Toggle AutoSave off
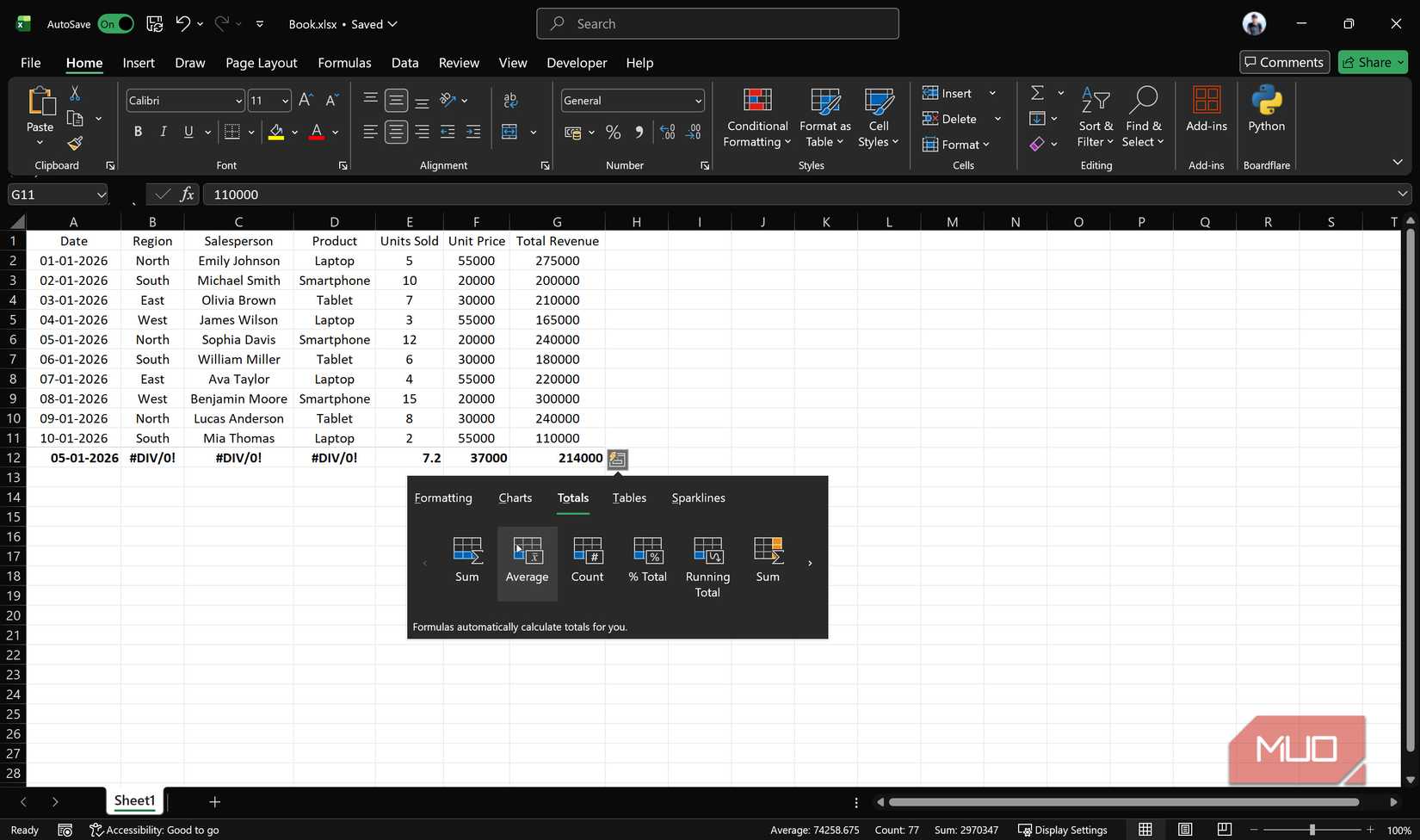The image size is (1420, 840). (x=116, y=23)
